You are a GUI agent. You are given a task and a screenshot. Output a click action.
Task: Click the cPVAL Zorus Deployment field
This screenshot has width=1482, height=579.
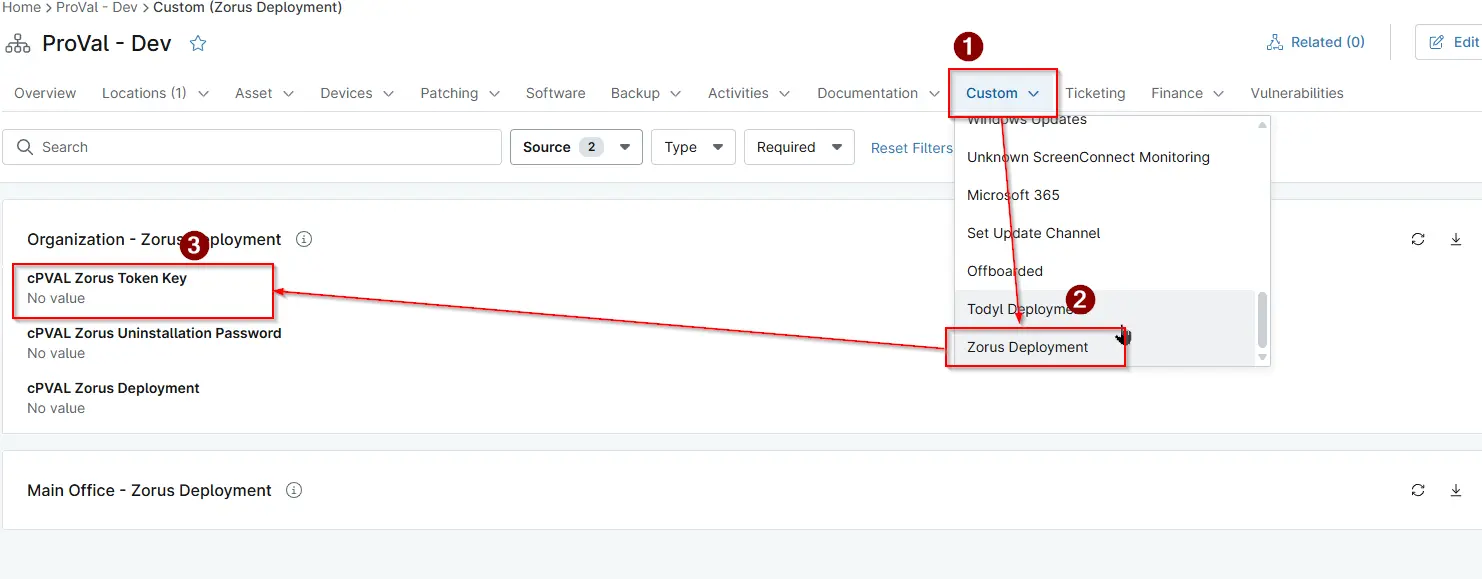pyautogui.click(x=113, y=398)
